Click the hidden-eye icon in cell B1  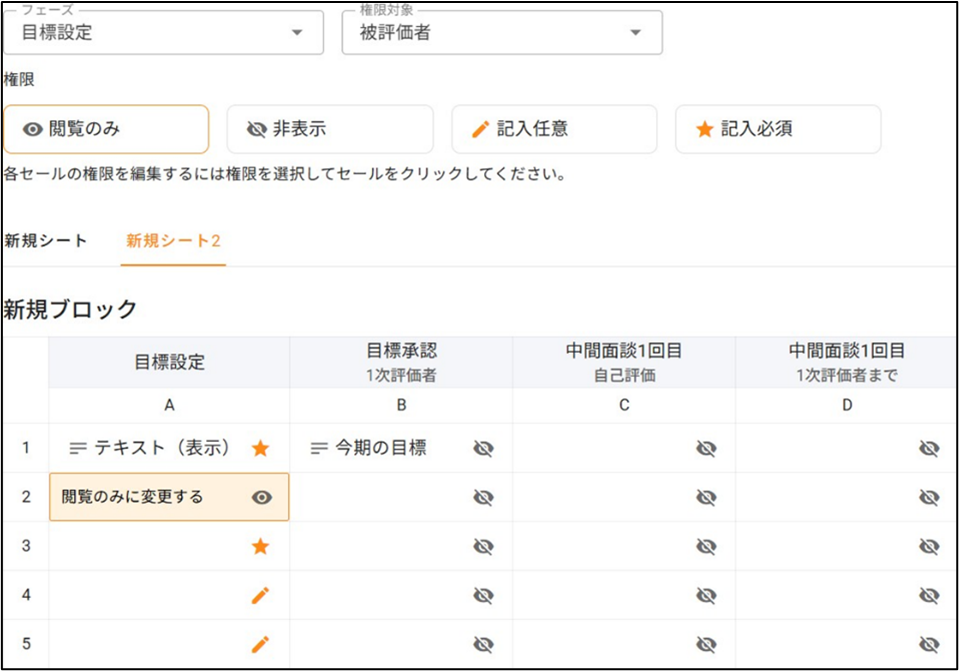[x=483, y=449]
